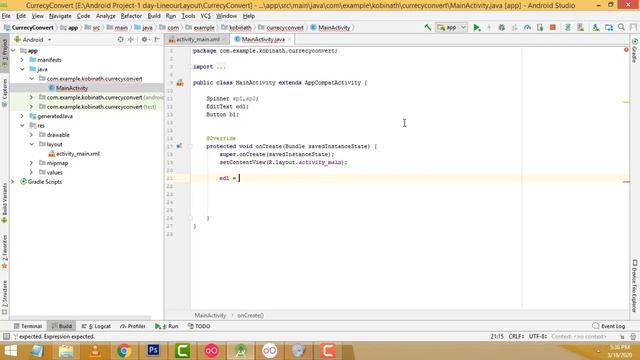This screenshot has height=360, width=640.
Task: Open VLC from the taskbar
Action: [95, 351]
